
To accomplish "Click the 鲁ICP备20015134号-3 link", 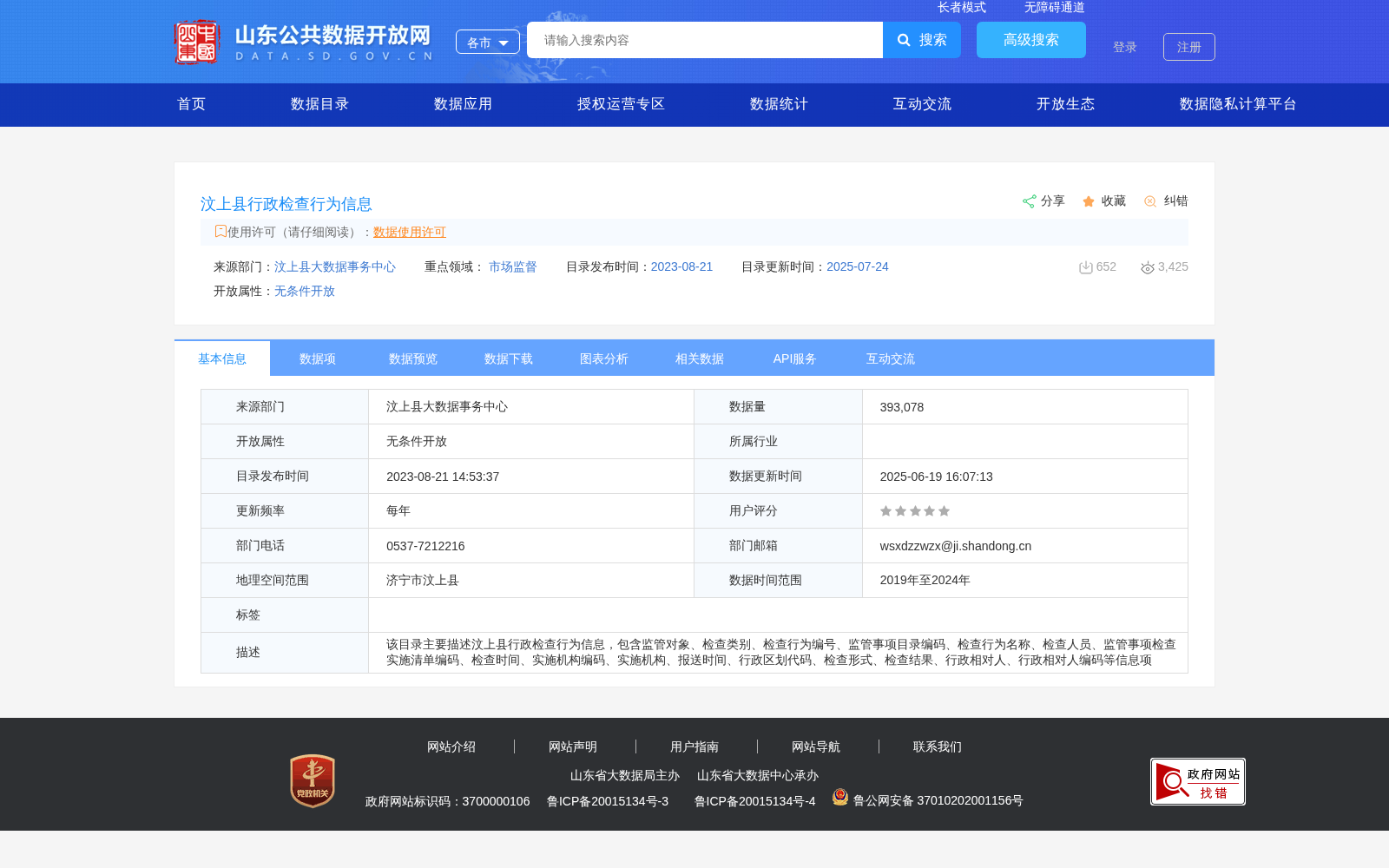I will [x=608, y=801].
